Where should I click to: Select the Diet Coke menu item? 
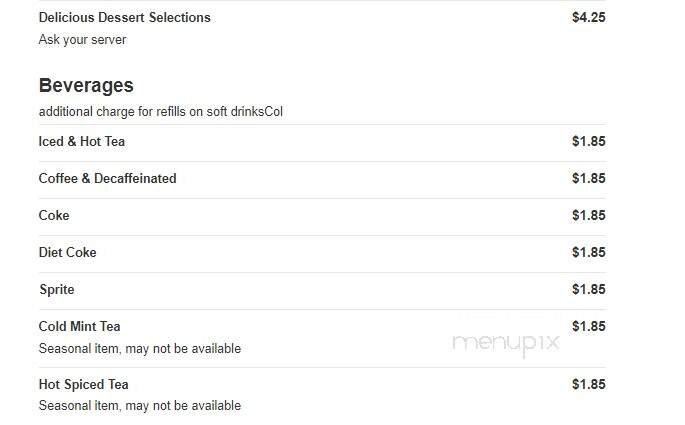pyautogui.click(x=67, y=252)
